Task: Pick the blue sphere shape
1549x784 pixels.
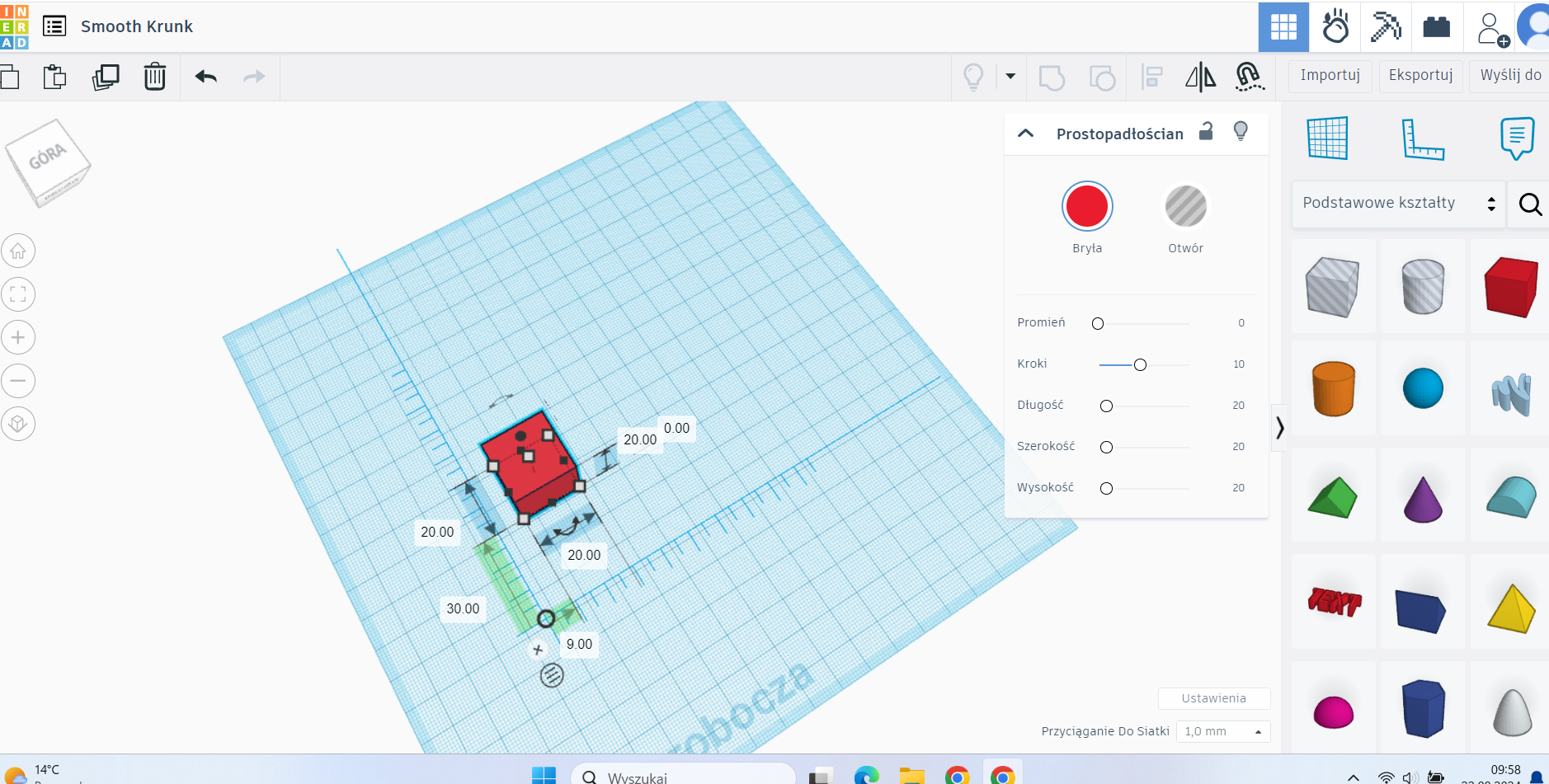Action: [x=1423, y=388]
